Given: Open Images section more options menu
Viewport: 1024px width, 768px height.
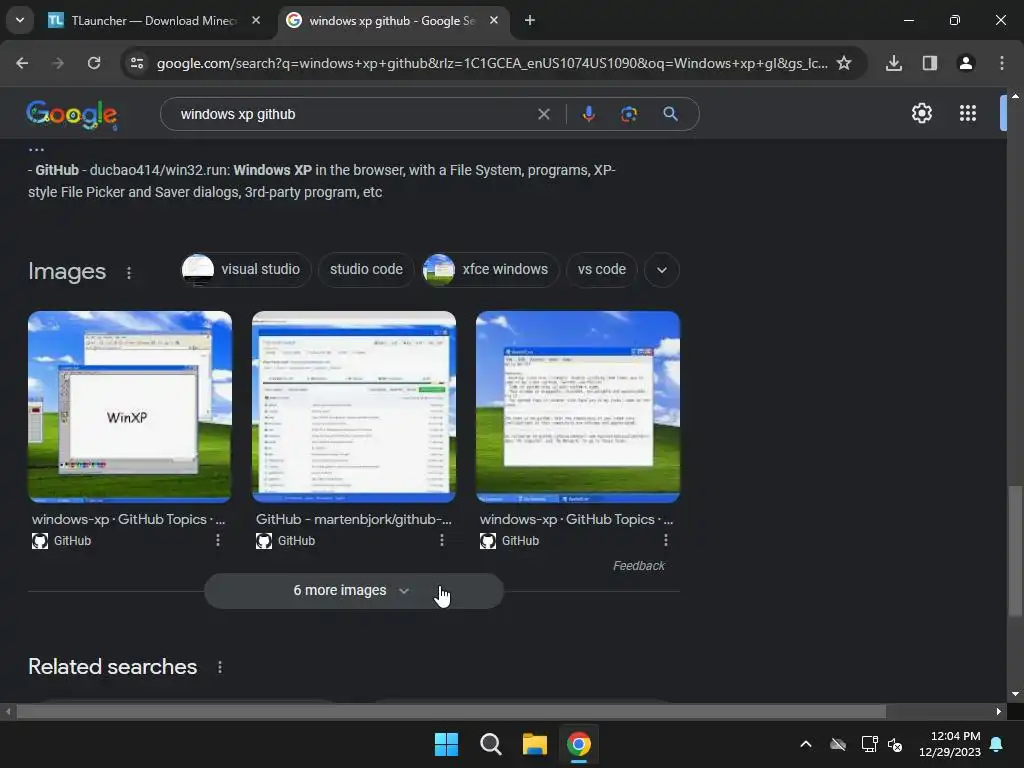Looking at the screenshot, I should coord(129,273).
